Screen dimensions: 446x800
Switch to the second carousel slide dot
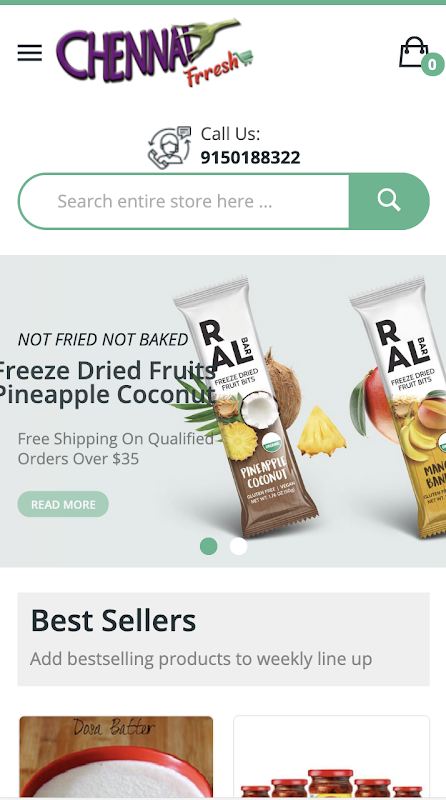(x=238, y=546)
